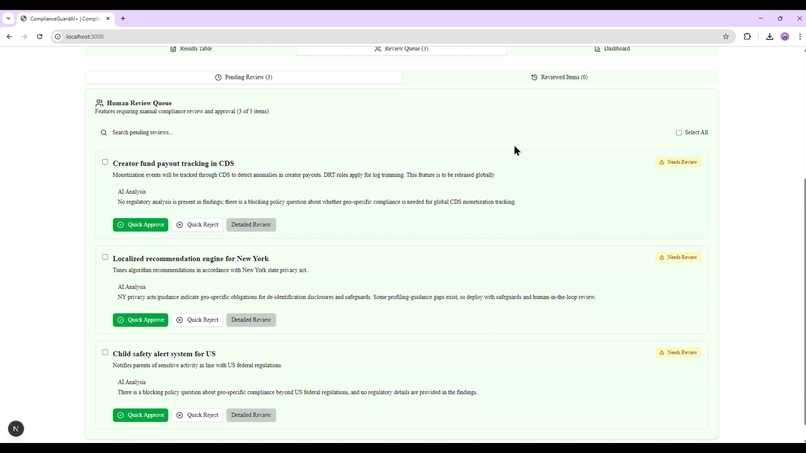Click the search magnifier icon

[x=104, y=133]
